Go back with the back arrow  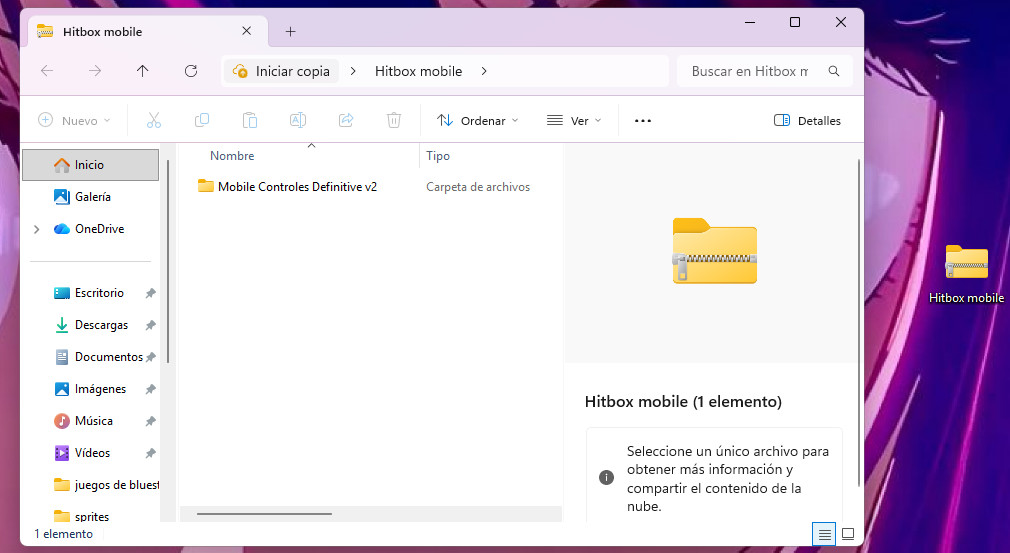(47, 71)
